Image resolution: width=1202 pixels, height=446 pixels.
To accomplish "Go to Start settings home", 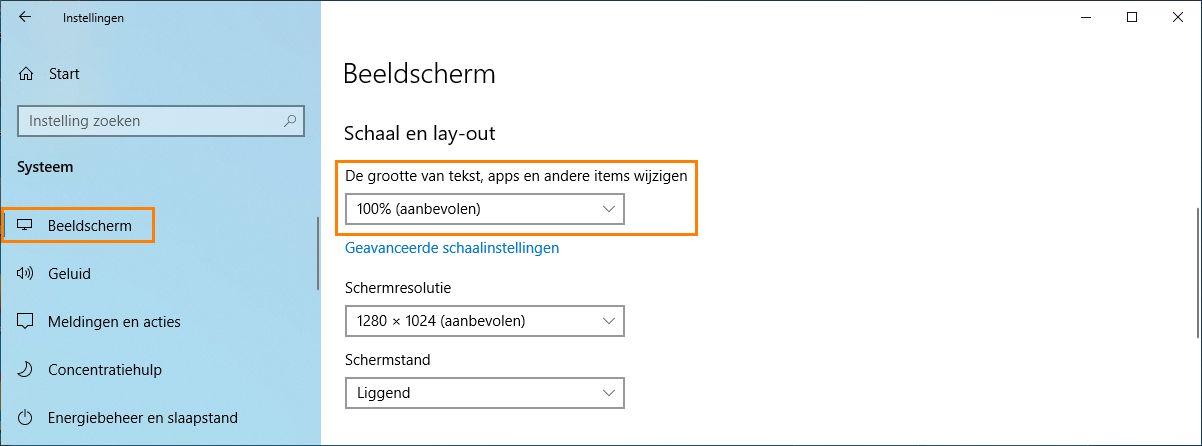I will (x=63, y=74).
